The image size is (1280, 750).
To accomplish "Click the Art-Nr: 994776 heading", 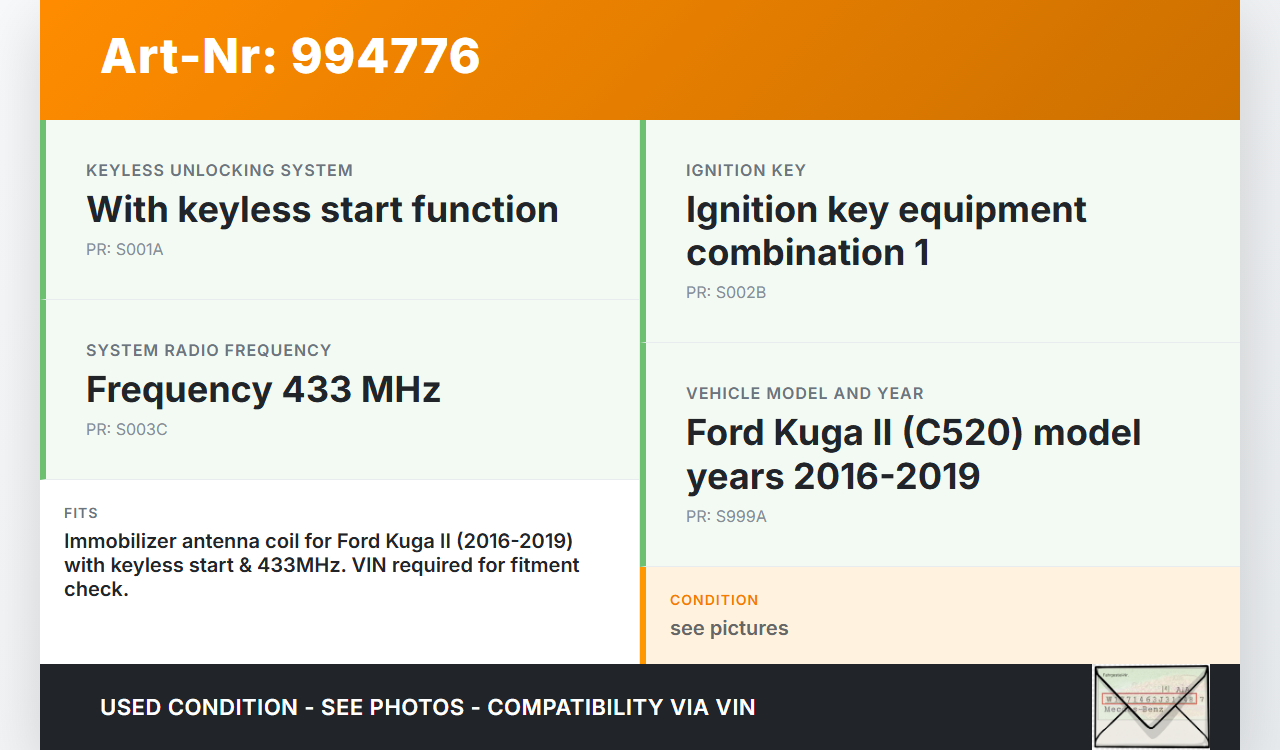I will click(x=290, y=56).
